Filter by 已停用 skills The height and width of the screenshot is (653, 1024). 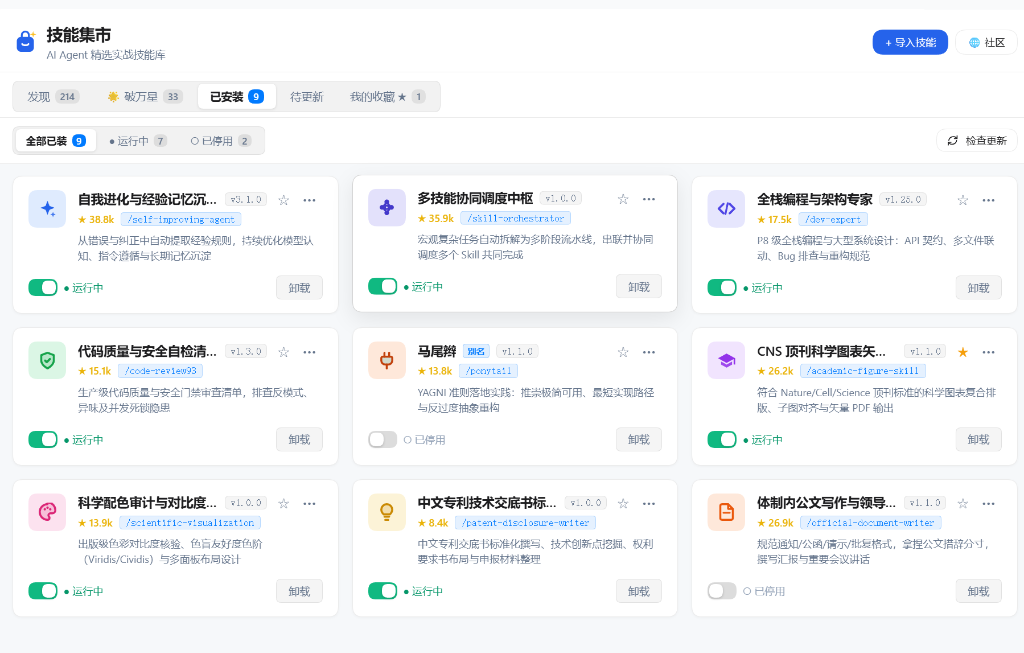220,141
